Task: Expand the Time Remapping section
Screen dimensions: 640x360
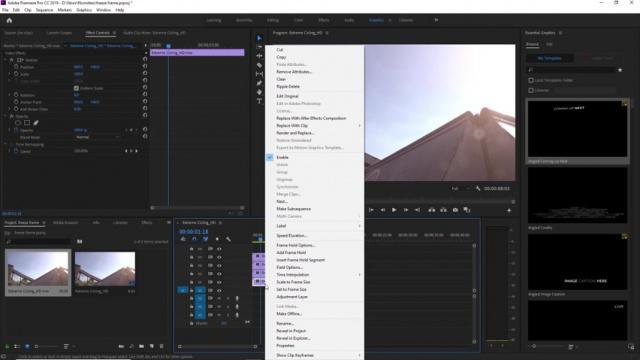Action: point(6,144)
